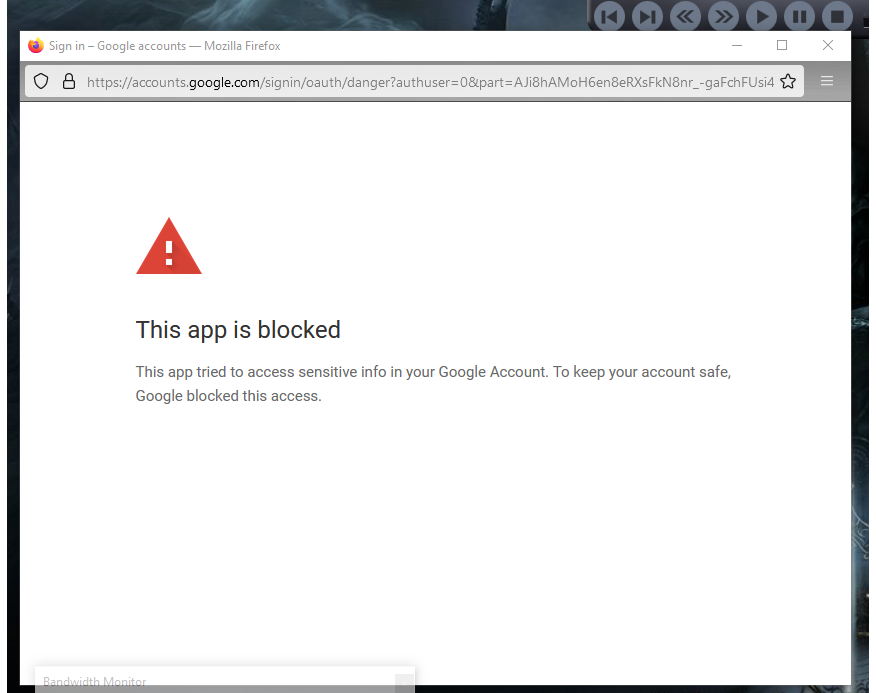Open the Firefox hamburger application menu
The width and height of the screenshot is (876, 693).
coord(827,82)
